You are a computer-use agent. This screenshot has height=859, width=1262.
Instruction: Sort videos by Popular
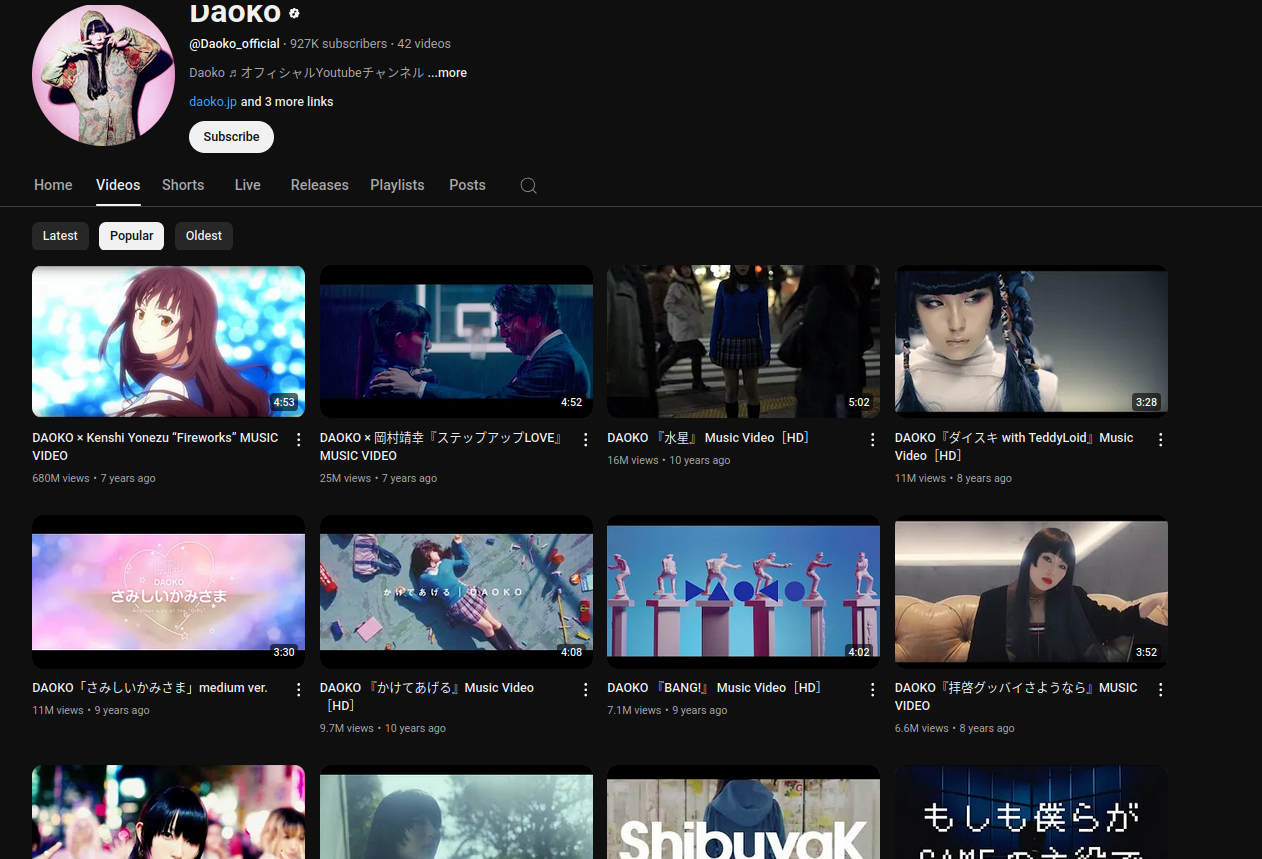point(131,236)
